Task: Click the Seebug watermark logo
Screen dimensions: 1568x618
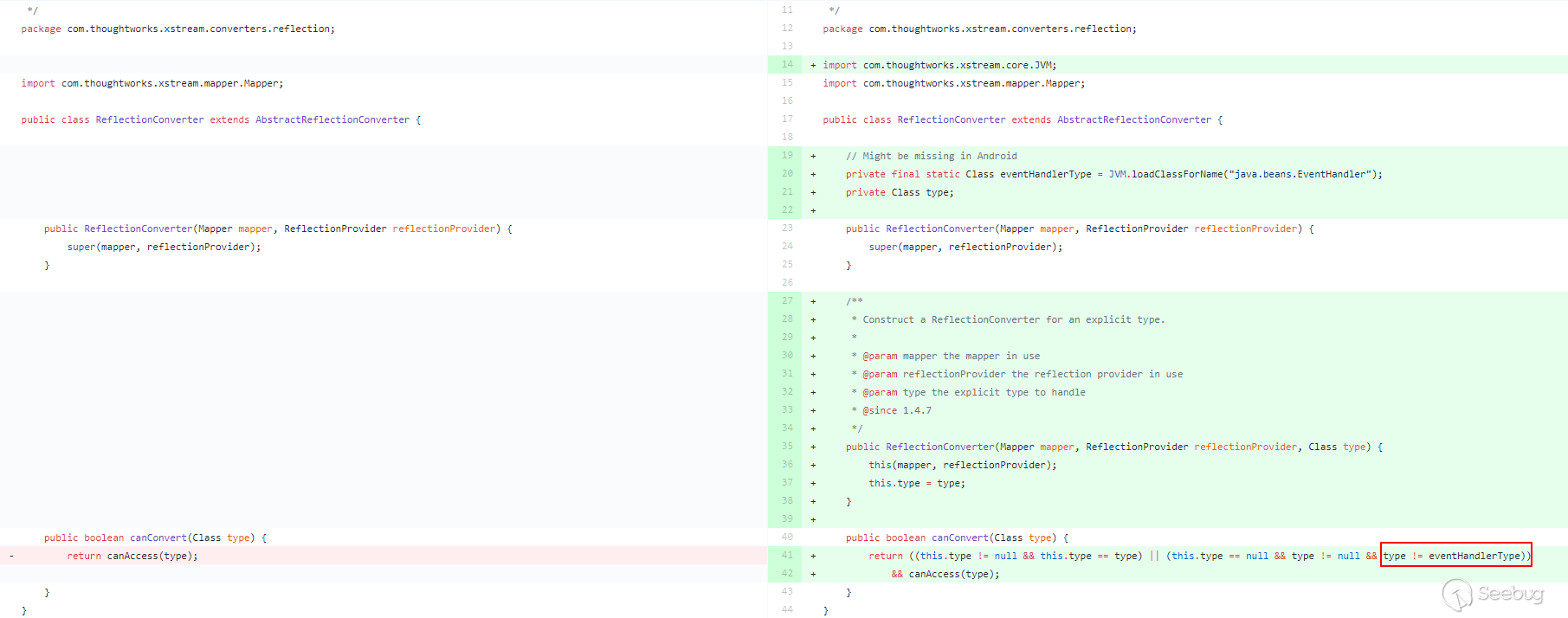Action: (x=1493, y=594)
